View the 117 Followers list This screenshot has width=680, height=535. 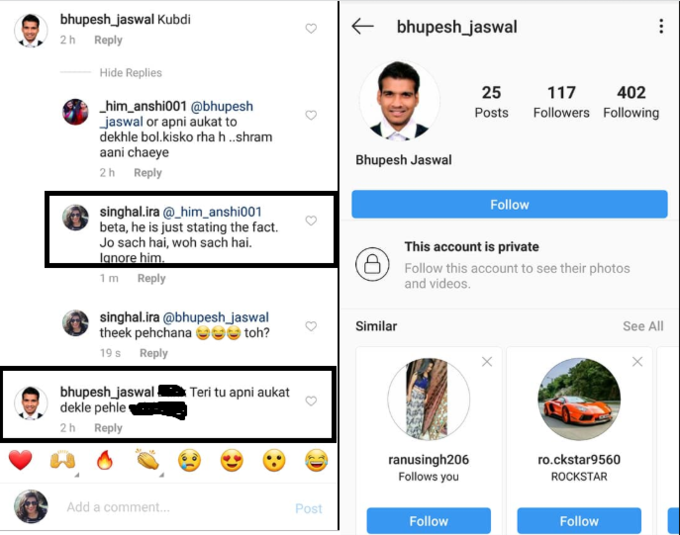point(561,102)
